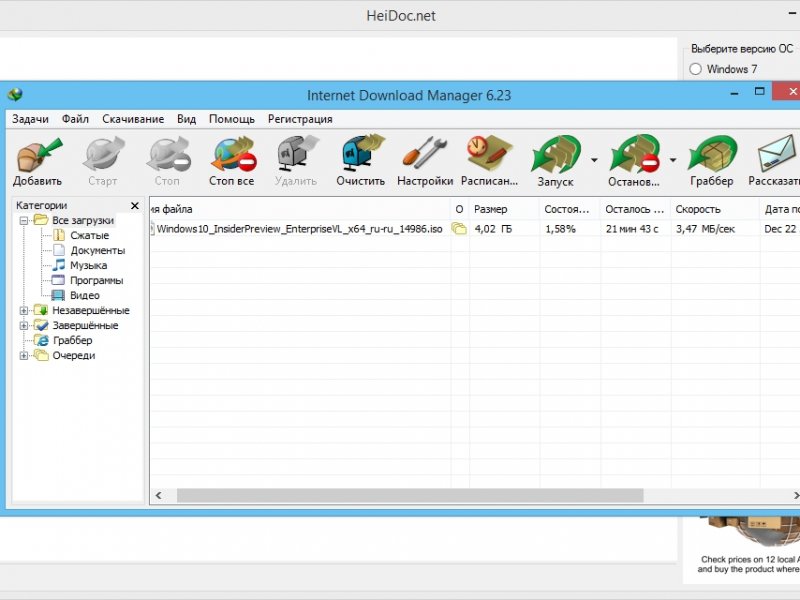The height and width of the screenshot is (600, 800).
Task: Click the Программы window icon
Action: (59, 280)
